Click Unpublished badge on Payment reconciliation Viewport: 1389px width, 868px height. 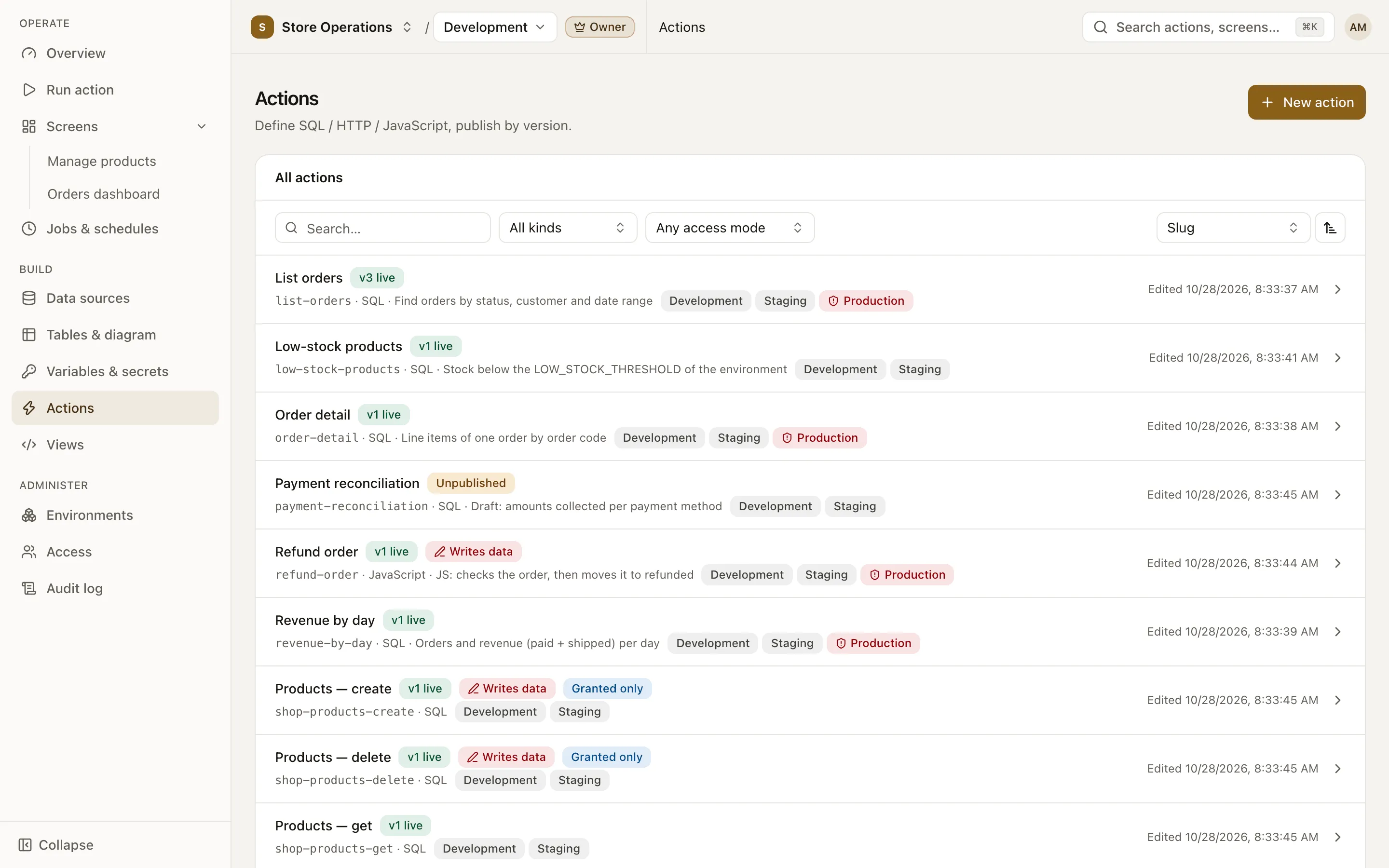click(471, 483)
